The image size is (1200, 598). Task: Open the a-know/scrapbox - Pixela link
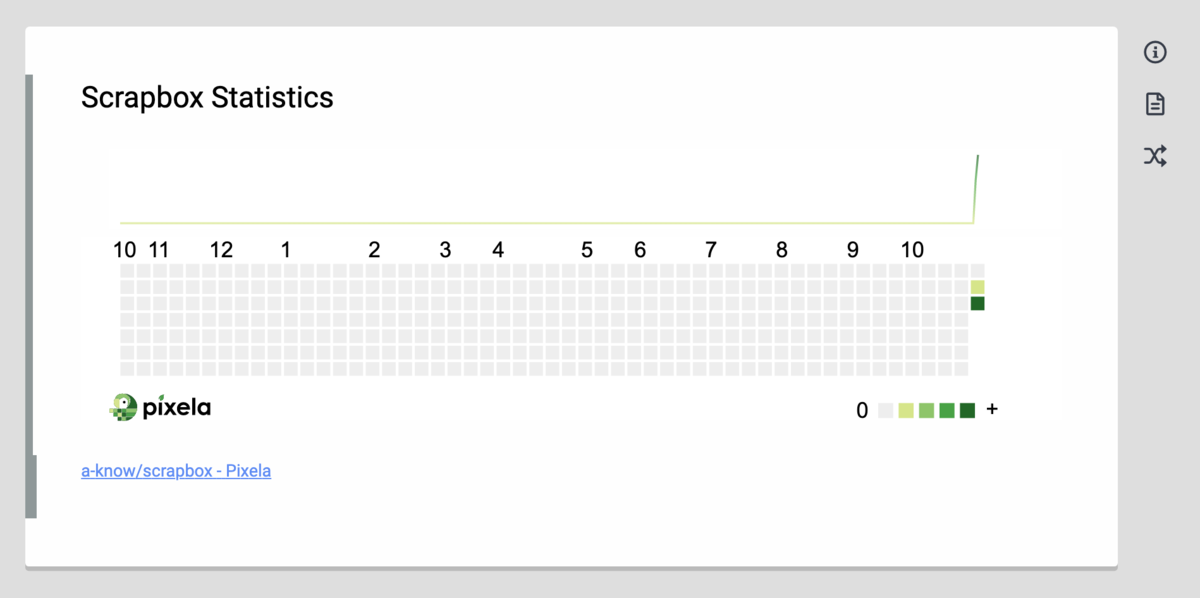tap(176, 470)
